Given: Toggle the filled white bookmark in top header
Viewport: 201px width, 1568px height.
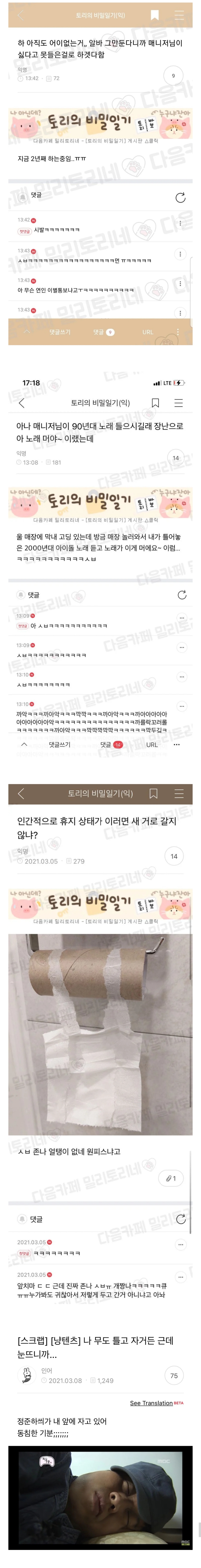Looking at the screenshot, I should [155, 15].
